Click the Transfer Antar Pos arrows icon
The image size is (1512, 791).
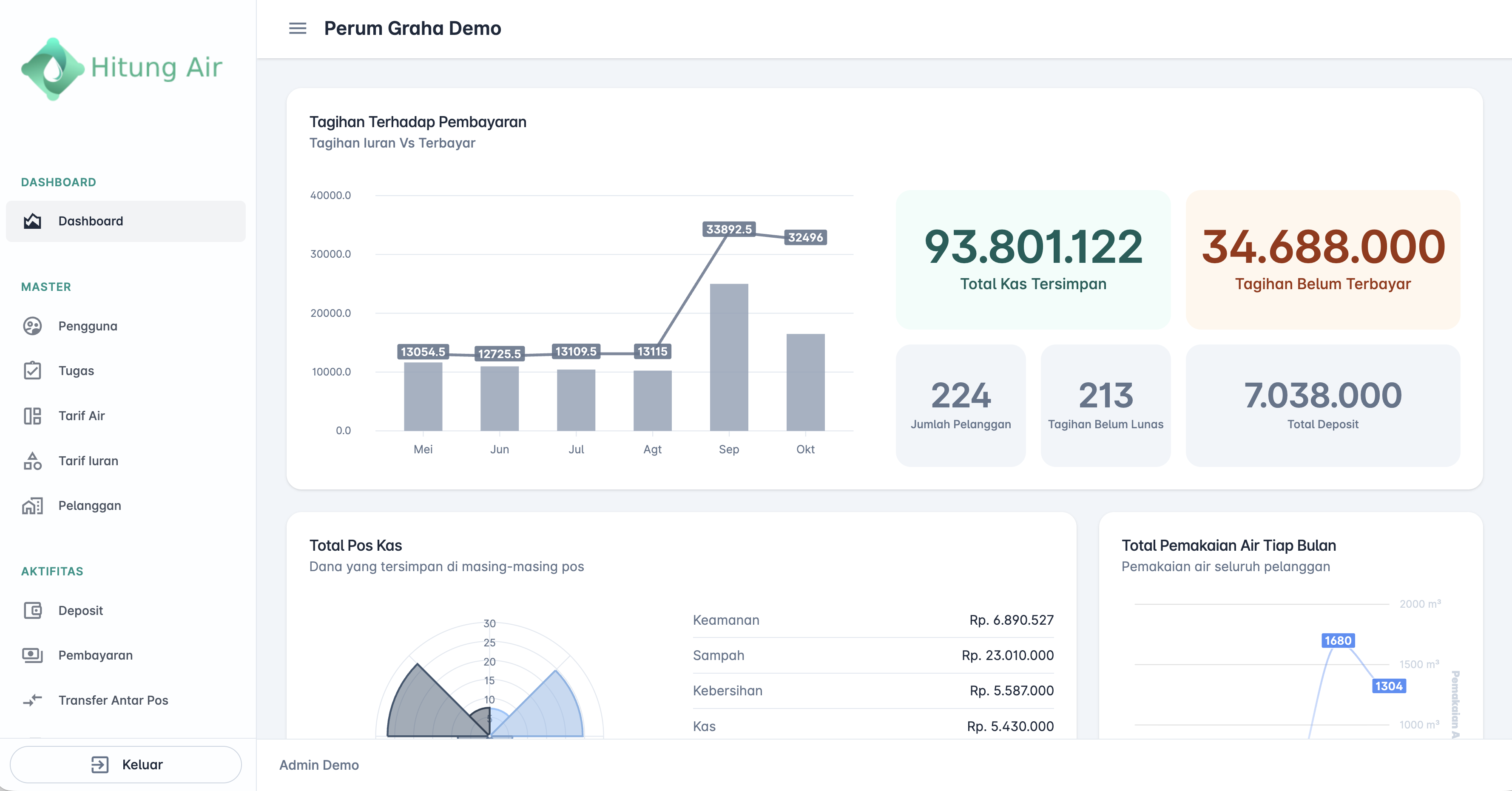(x=32, y=700)
